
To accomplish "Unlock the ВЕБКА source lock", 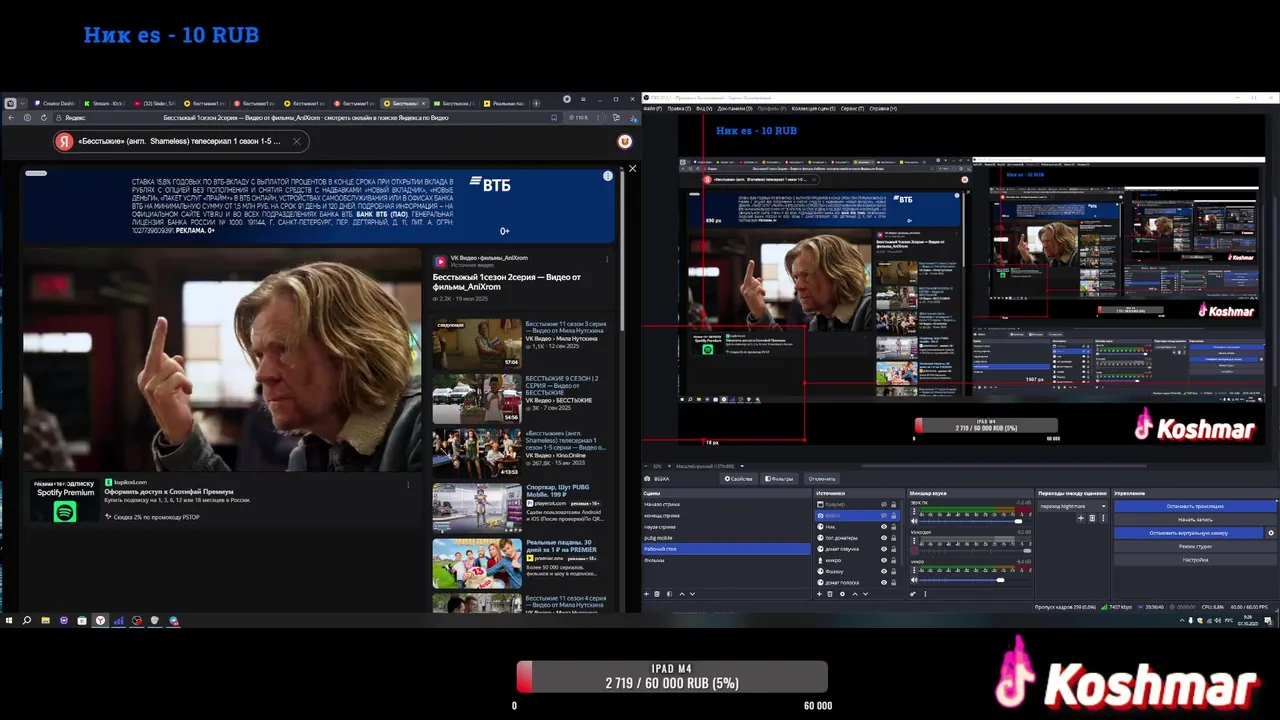I will point(893,515).
